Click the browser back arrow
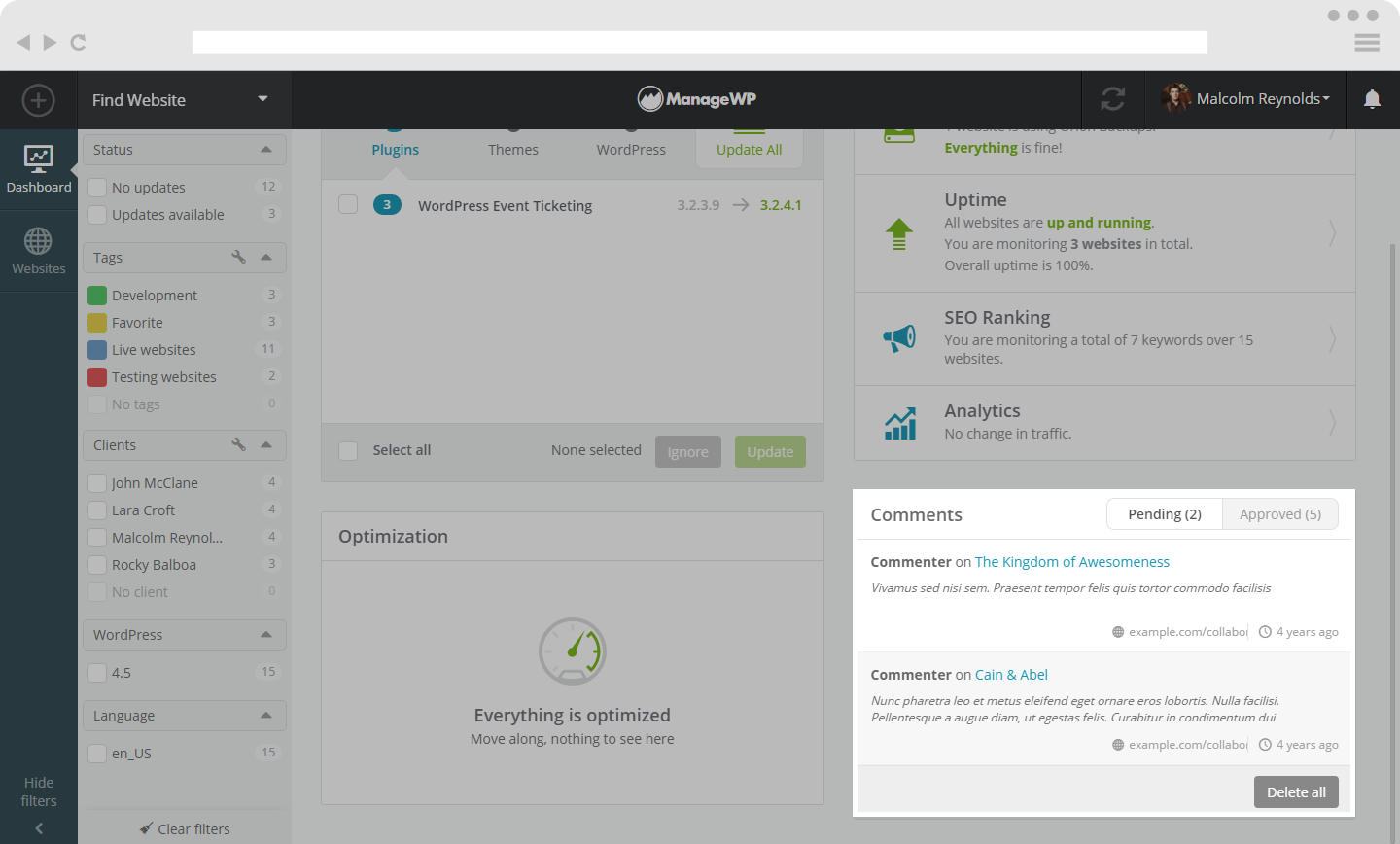 coord(23,42)
